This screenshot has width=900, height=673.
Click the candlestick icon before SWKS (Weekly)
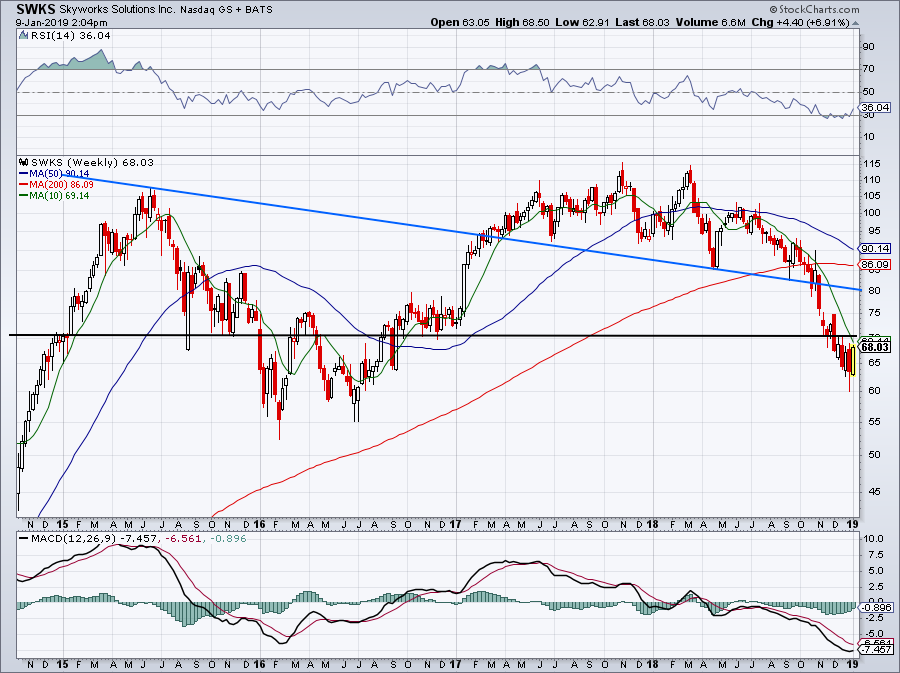(x=24, y=162)
